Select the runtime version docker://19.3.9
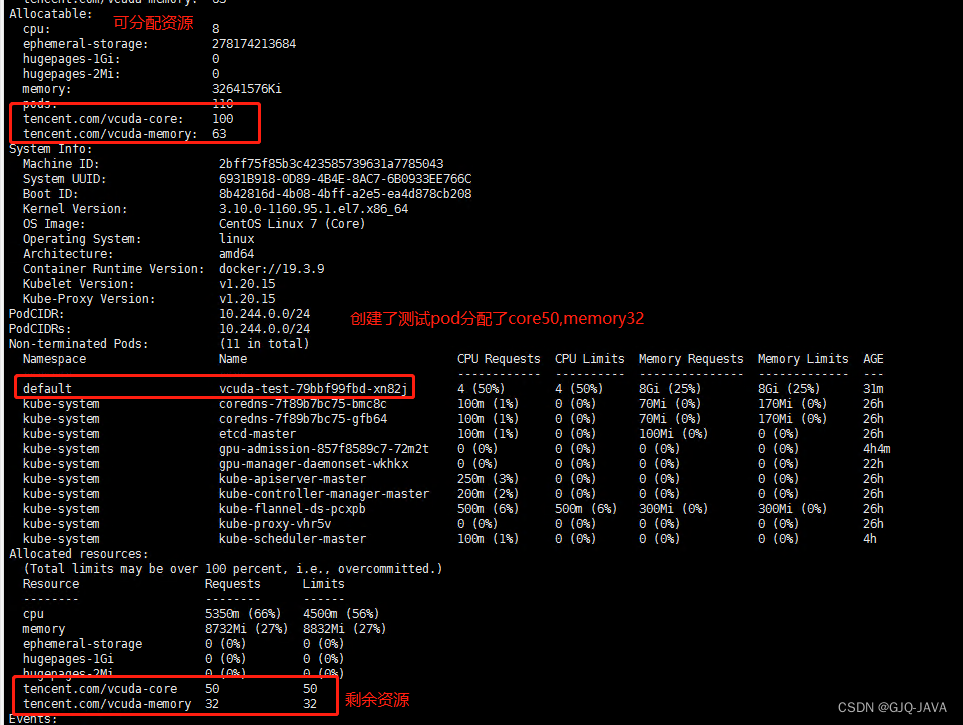Viewport: 963px width, 725px height. coord(271,268)
